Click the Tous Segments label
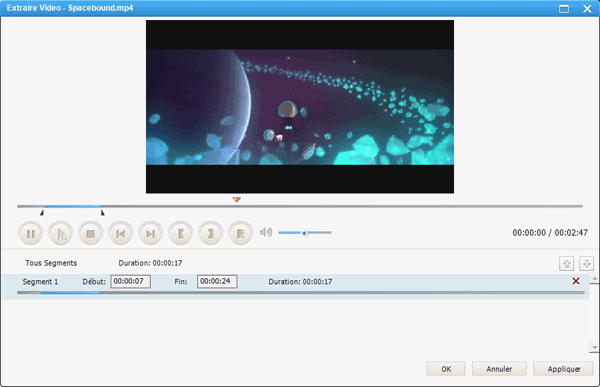Screen dimensions: 600x387 (51, 263)
